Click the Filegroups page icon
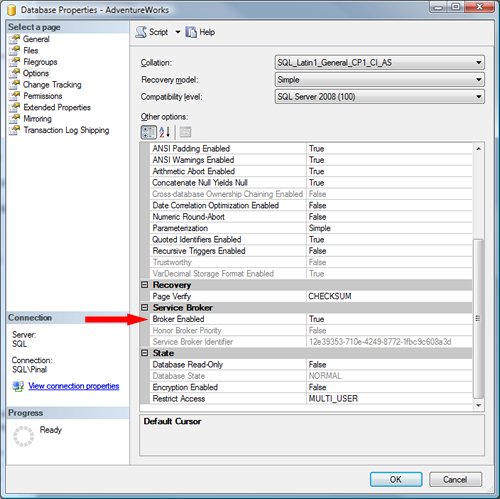 click(x=14, y=62)
